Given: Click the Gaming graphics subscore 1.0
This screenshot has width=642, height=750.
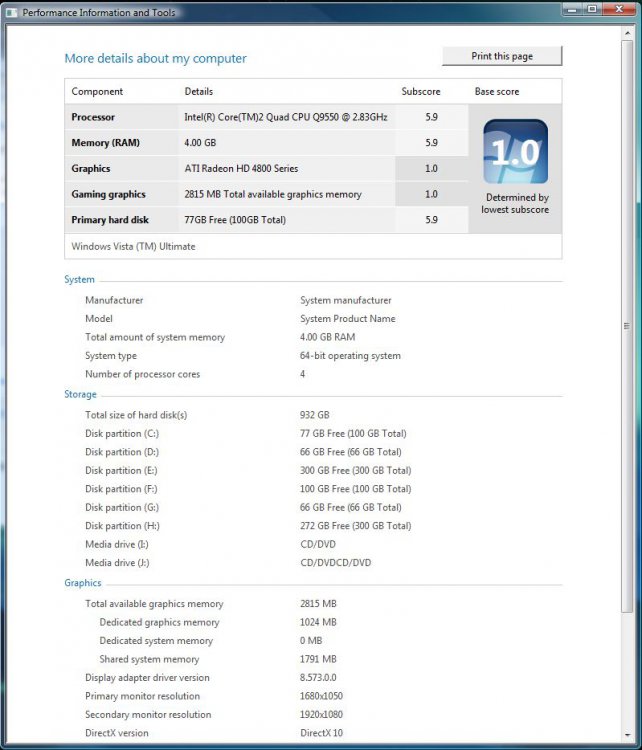Looking at the screenshot, I should tap(432, 194).
